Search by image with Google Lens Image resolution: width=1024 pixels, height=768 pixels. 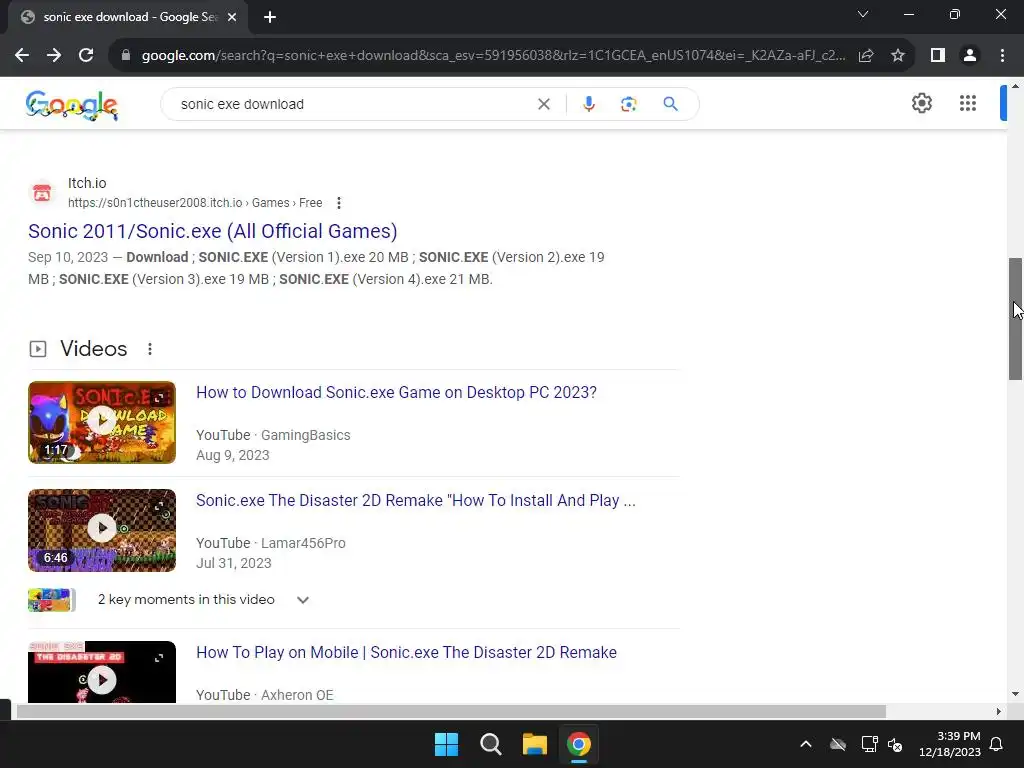[628, 104]
